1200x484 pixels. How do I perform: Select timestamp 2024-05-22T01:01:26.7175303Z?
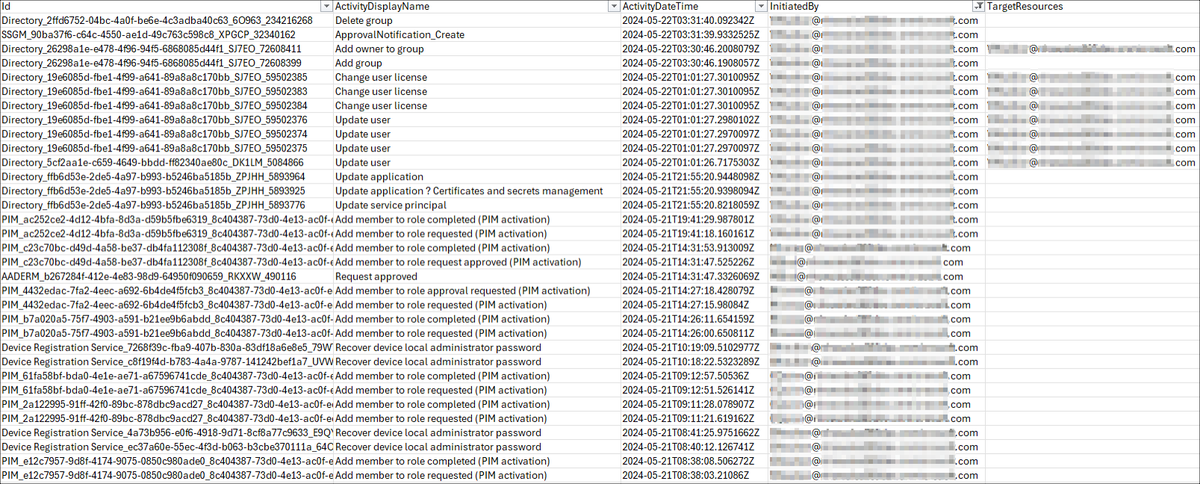[693, 161]
